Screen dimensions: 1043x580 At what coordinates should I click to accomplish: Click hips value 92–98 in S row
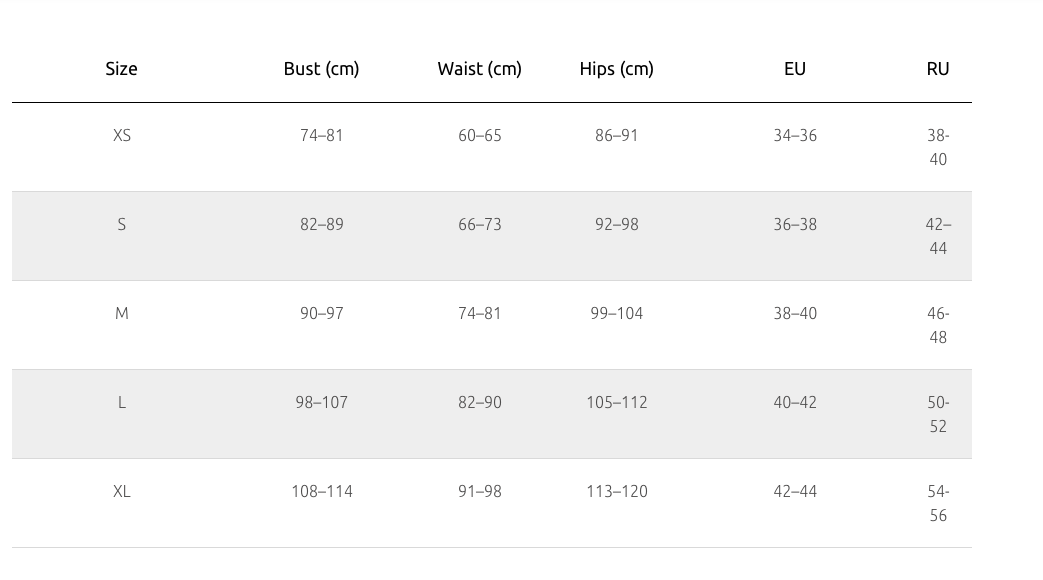617,225
